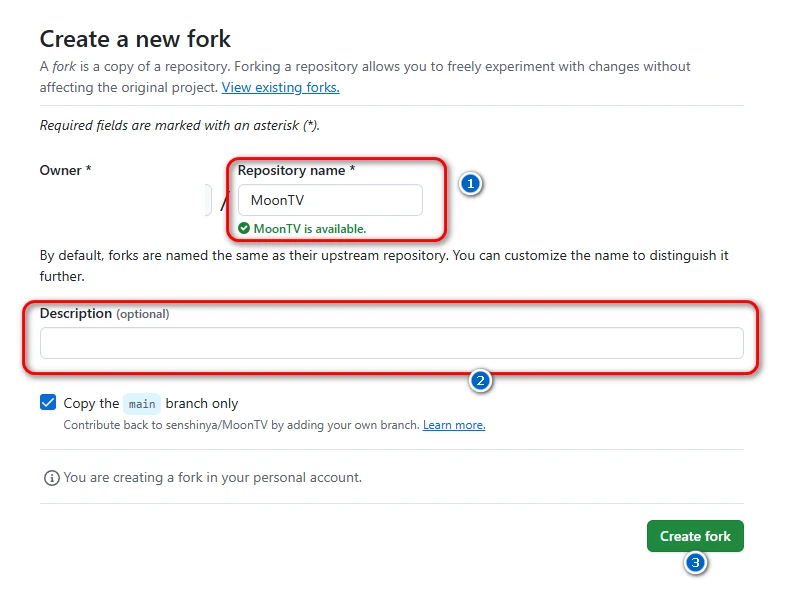Click the required fields asterisk note
Screen dimensions: 786x607
pyautogui.click(x=179, y=125)
